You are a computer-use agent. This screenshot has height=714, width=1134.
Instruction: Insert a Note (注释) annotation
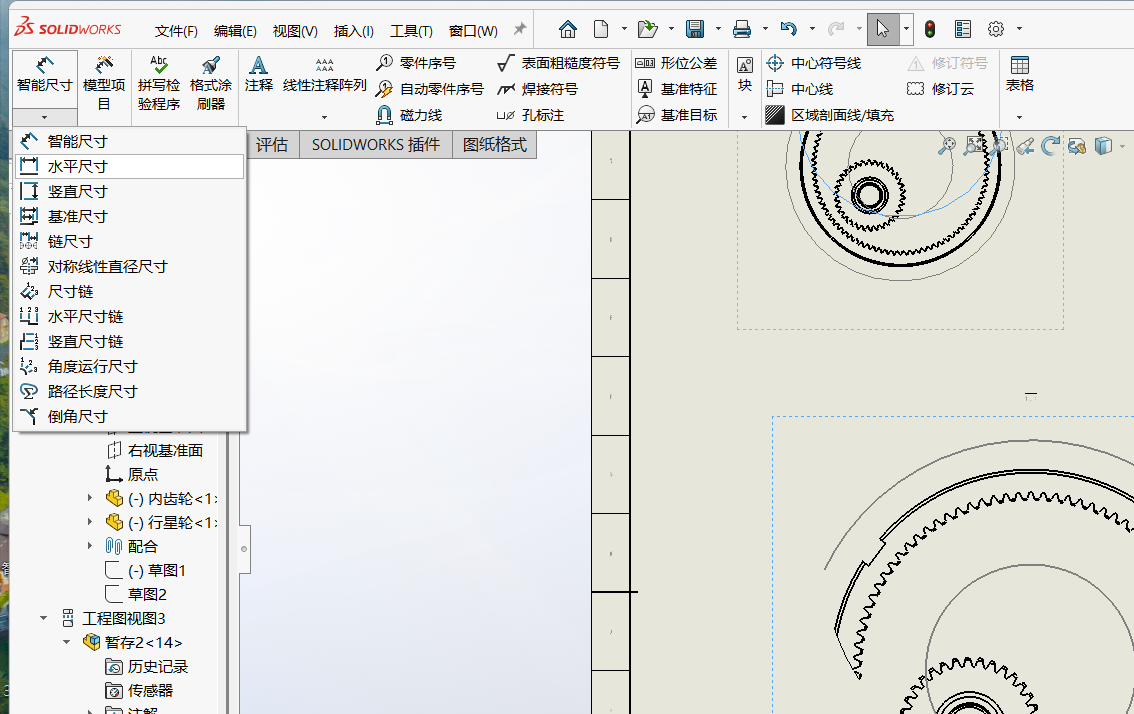[258, 75]
